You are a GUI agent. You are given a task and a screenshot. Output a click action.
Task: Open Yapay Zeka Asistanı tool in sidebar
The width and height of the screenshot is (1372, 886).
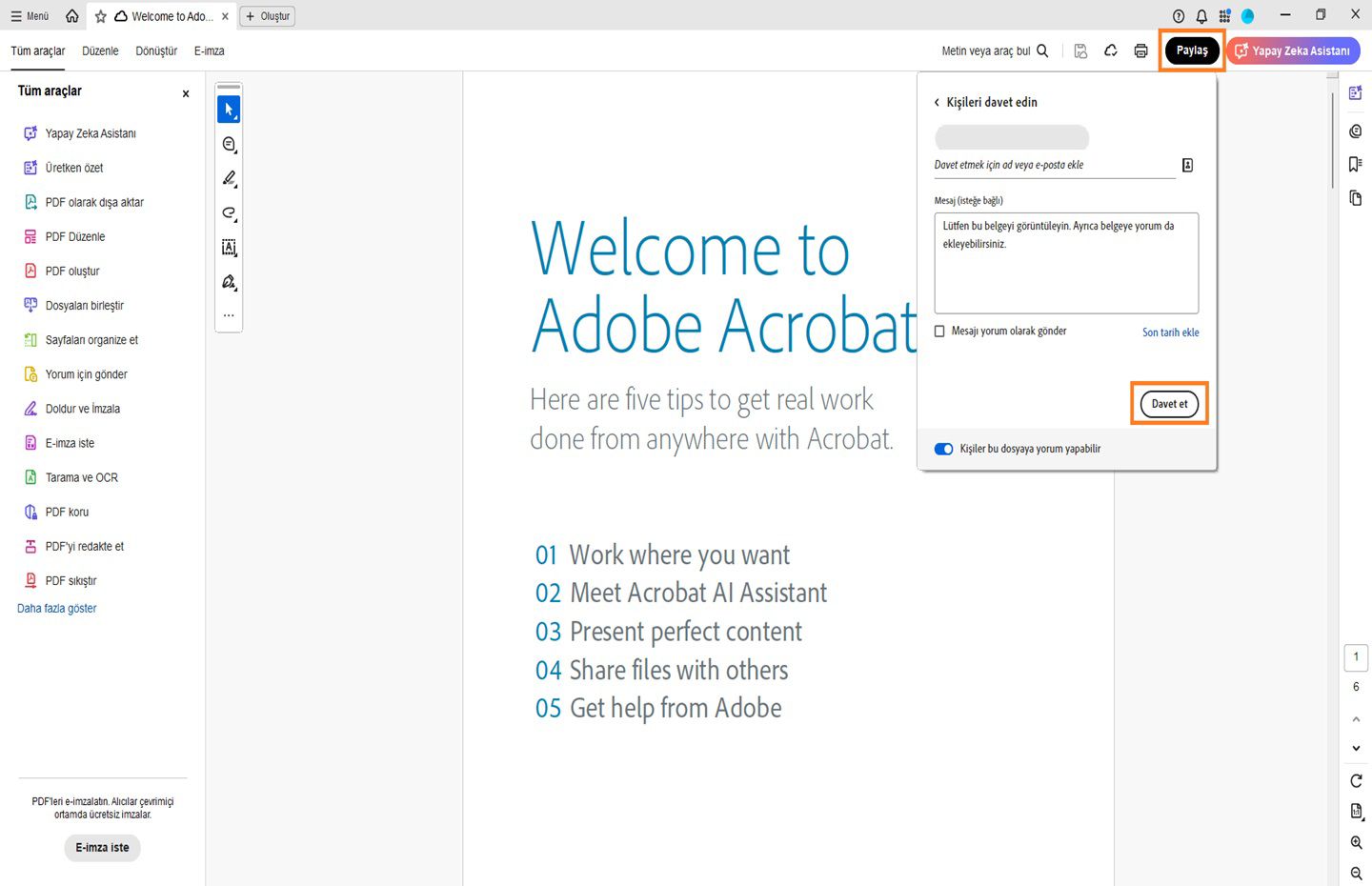(80, 133)
